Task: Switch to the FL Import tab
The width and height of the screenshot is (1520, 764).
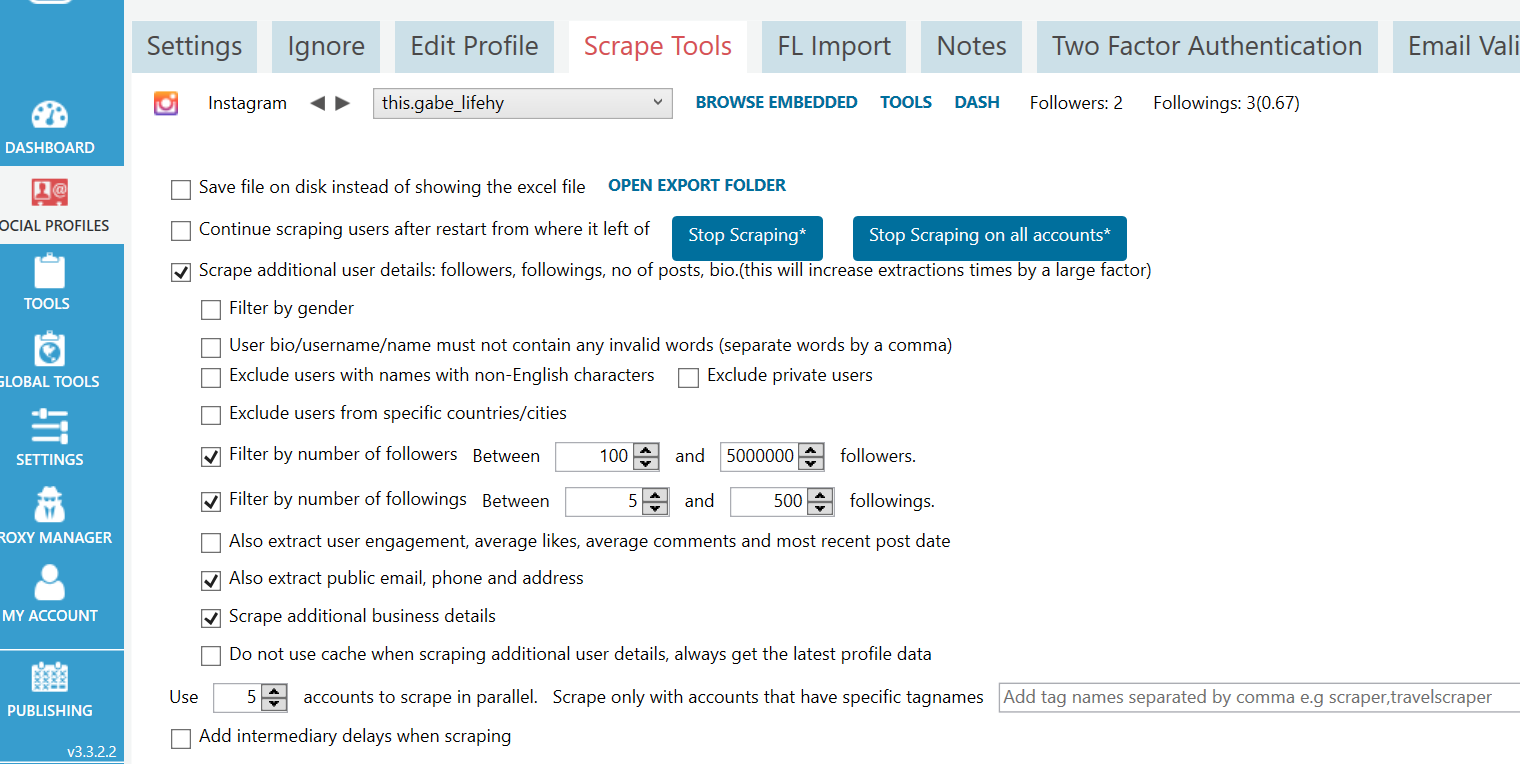Action: tap(834, 47)
